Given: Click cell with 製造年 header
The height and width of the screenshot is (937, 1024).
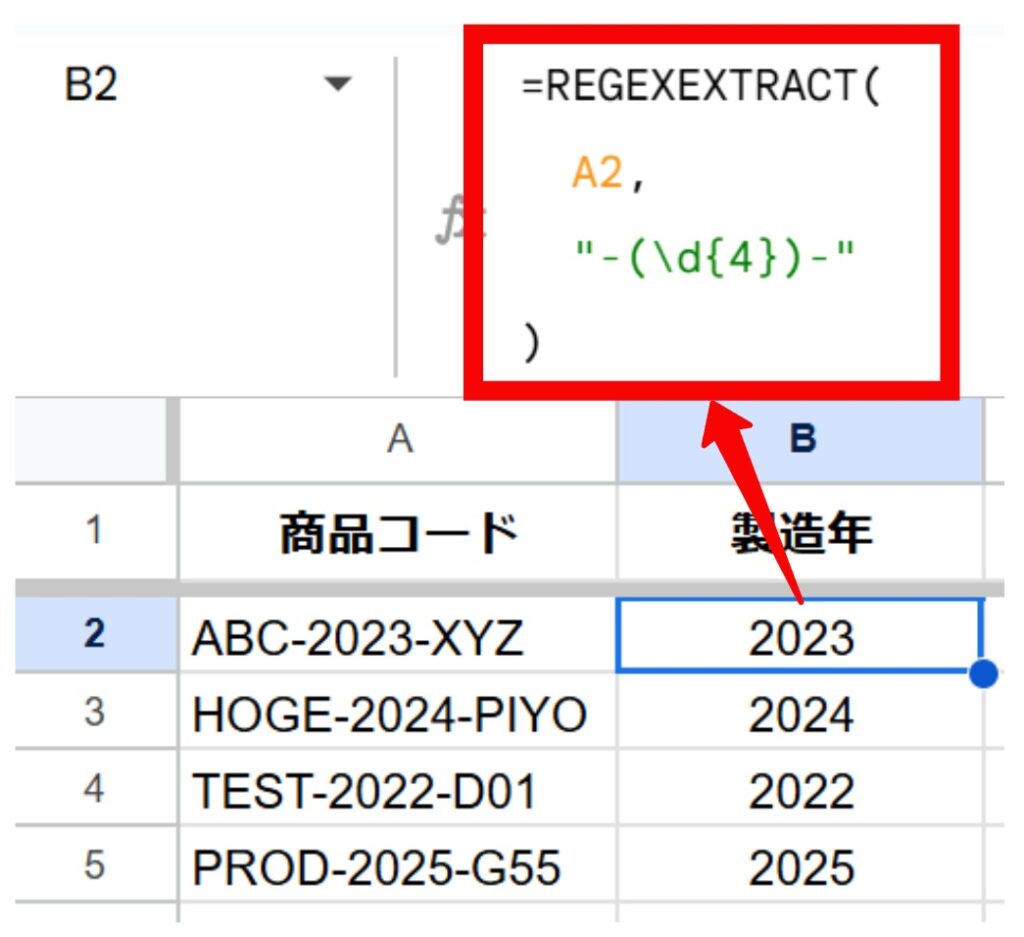Looking at the screenshot, I should click(800, 532).
